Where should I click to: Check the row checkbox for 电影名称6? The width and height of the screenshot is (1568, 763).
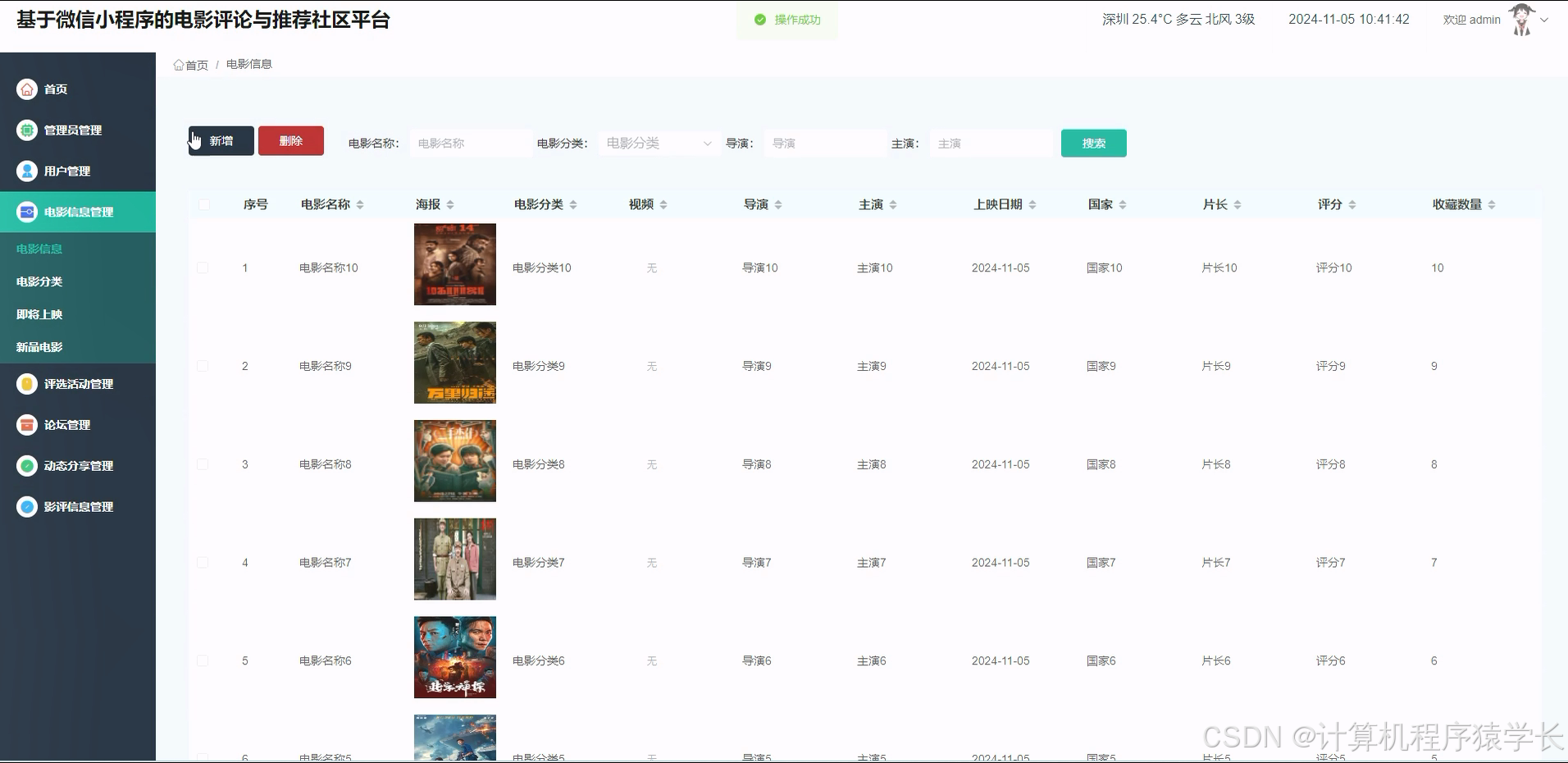[203, 660]
